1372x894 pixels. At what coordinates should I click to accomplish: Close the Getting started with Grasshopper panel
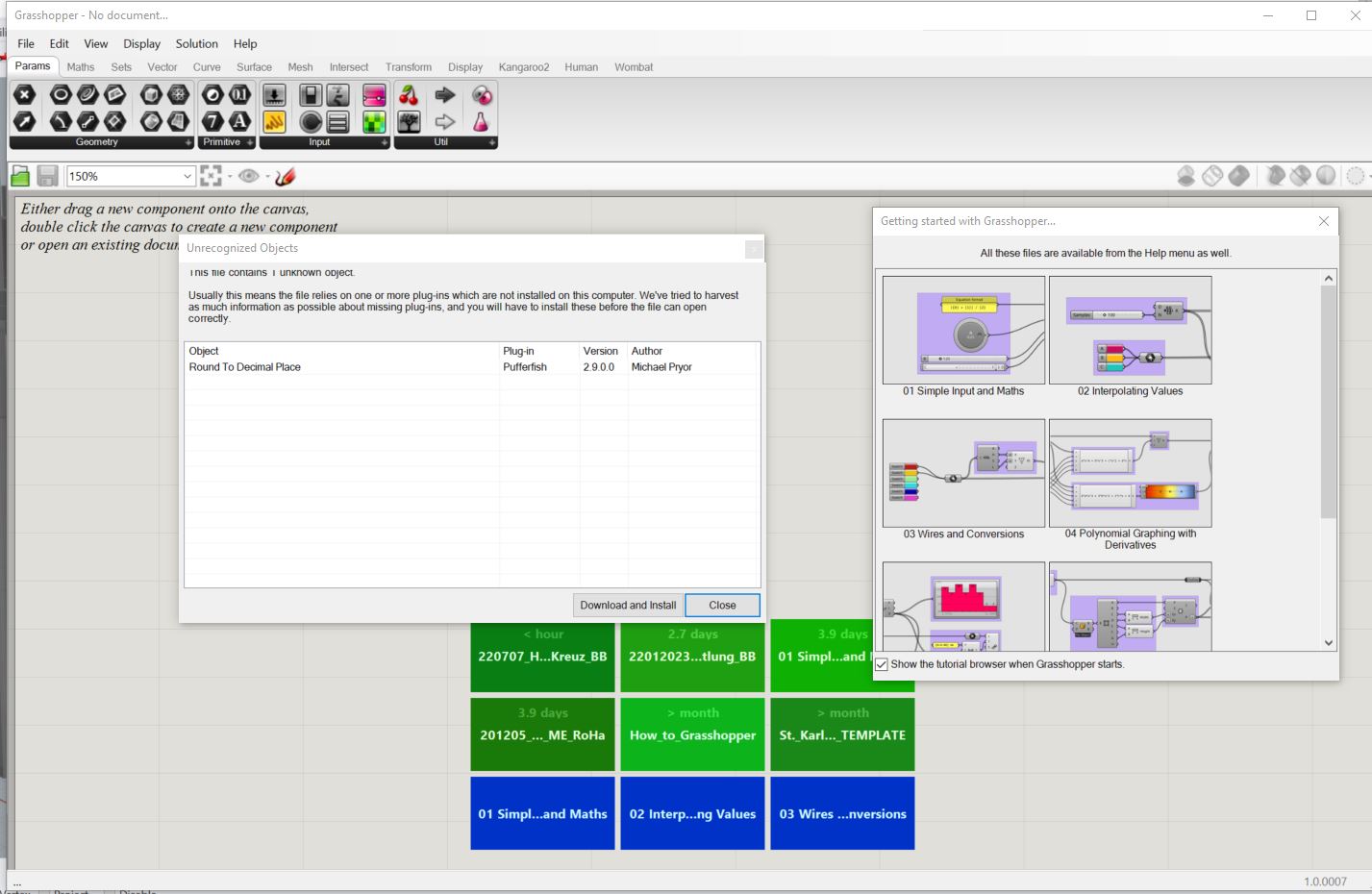[x=1324, y=221]
